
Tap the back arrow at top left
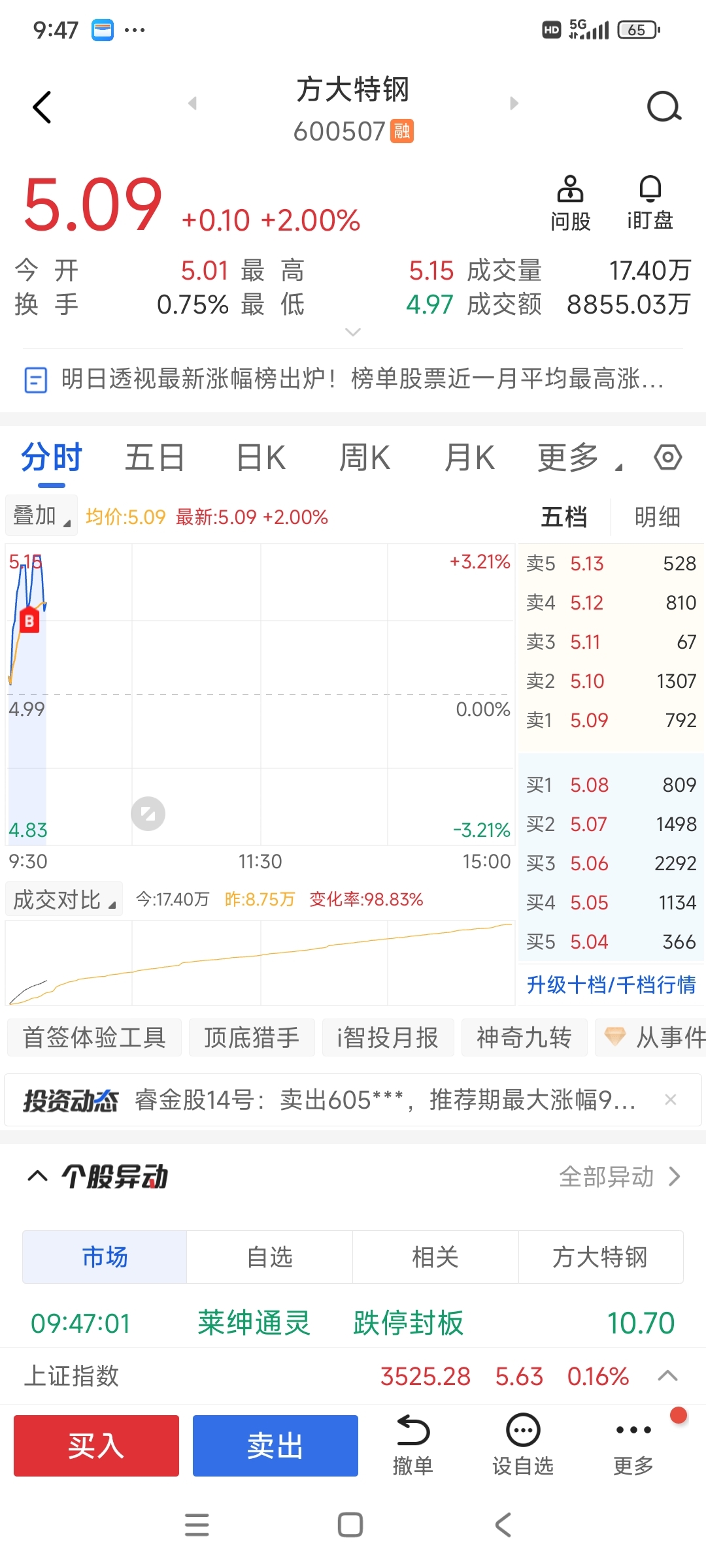click(x=42, y=107)
